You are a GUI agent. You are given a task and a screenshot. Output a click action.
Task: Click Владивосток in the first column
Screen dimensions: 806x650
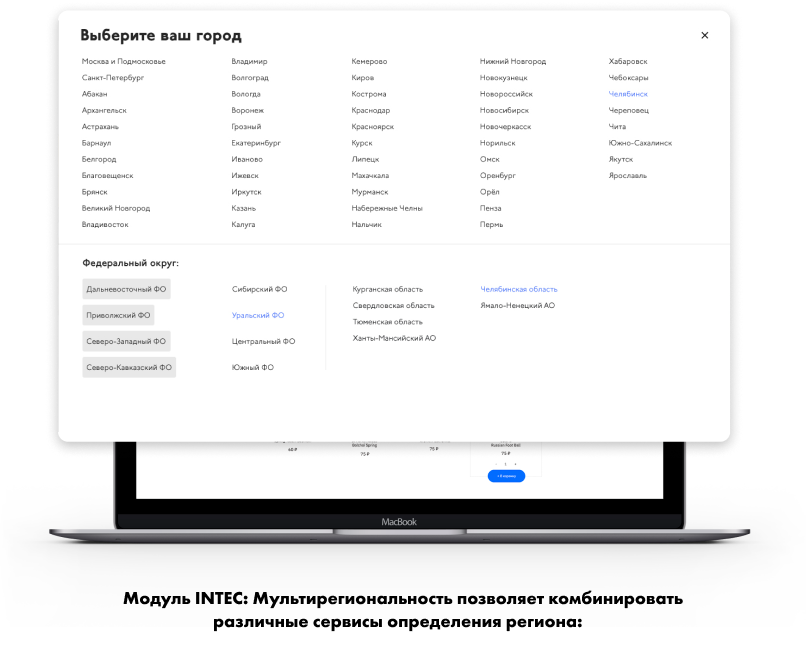(x=105, y=224)
